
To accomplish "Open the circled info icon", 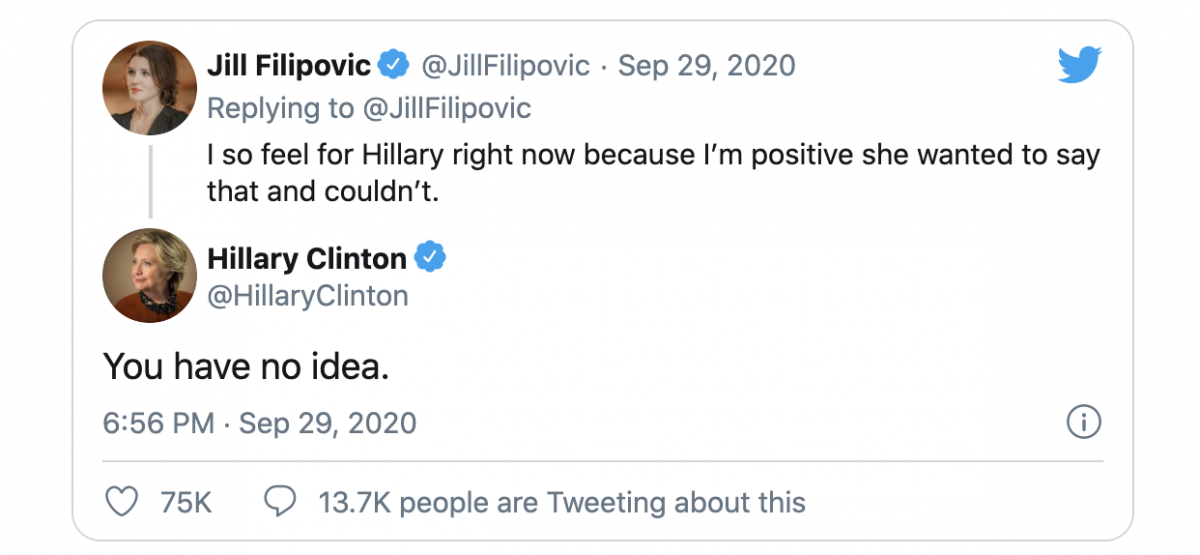I will (x=1083, y=423).
